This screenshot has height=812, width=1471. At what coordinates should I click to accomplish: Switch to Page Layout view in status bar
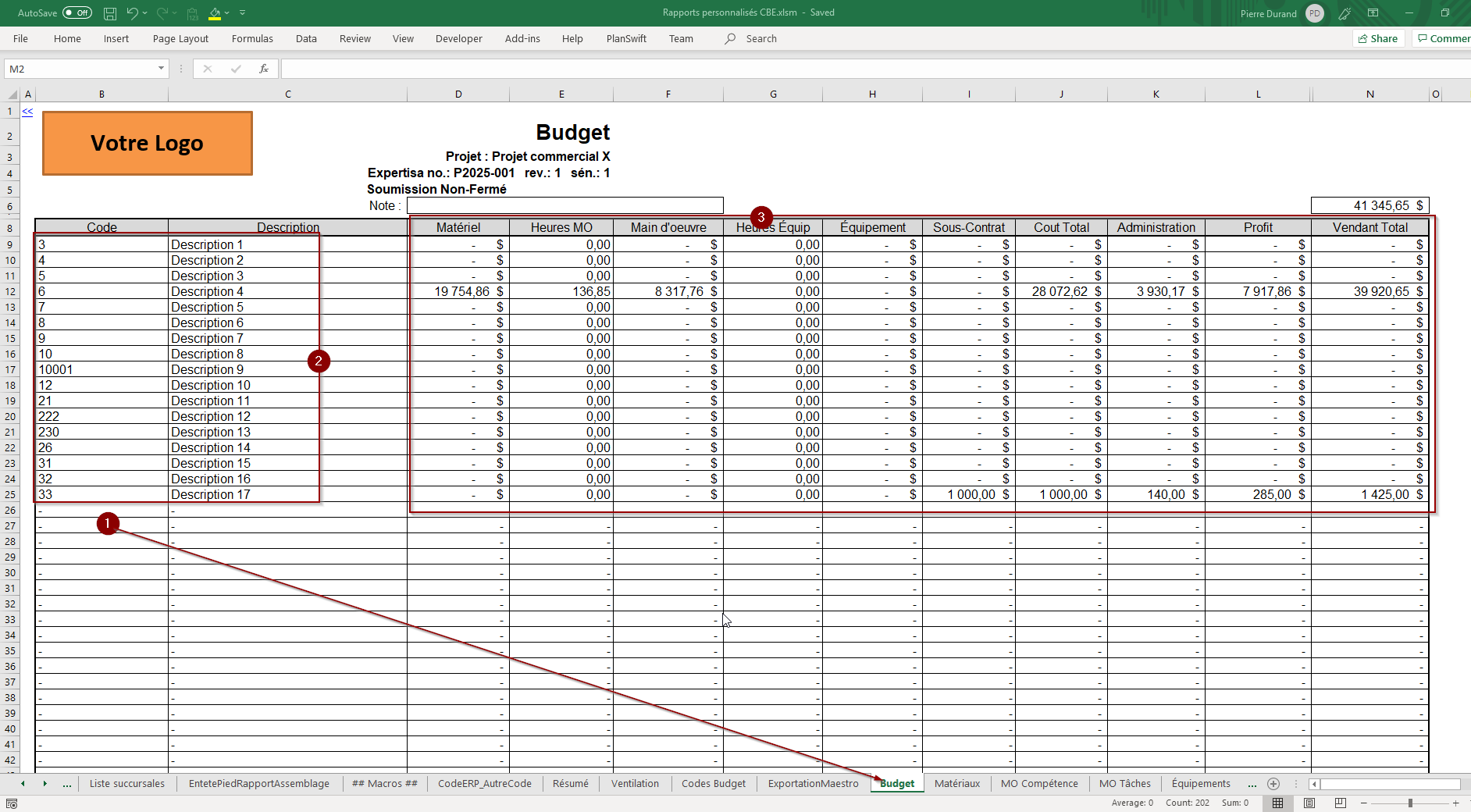click(1309, 803)
